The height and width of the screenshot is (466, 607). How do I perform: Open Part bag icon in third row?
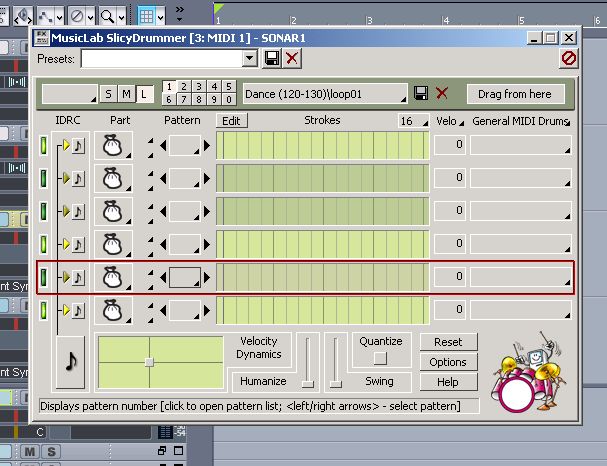[x=113, y=211]
